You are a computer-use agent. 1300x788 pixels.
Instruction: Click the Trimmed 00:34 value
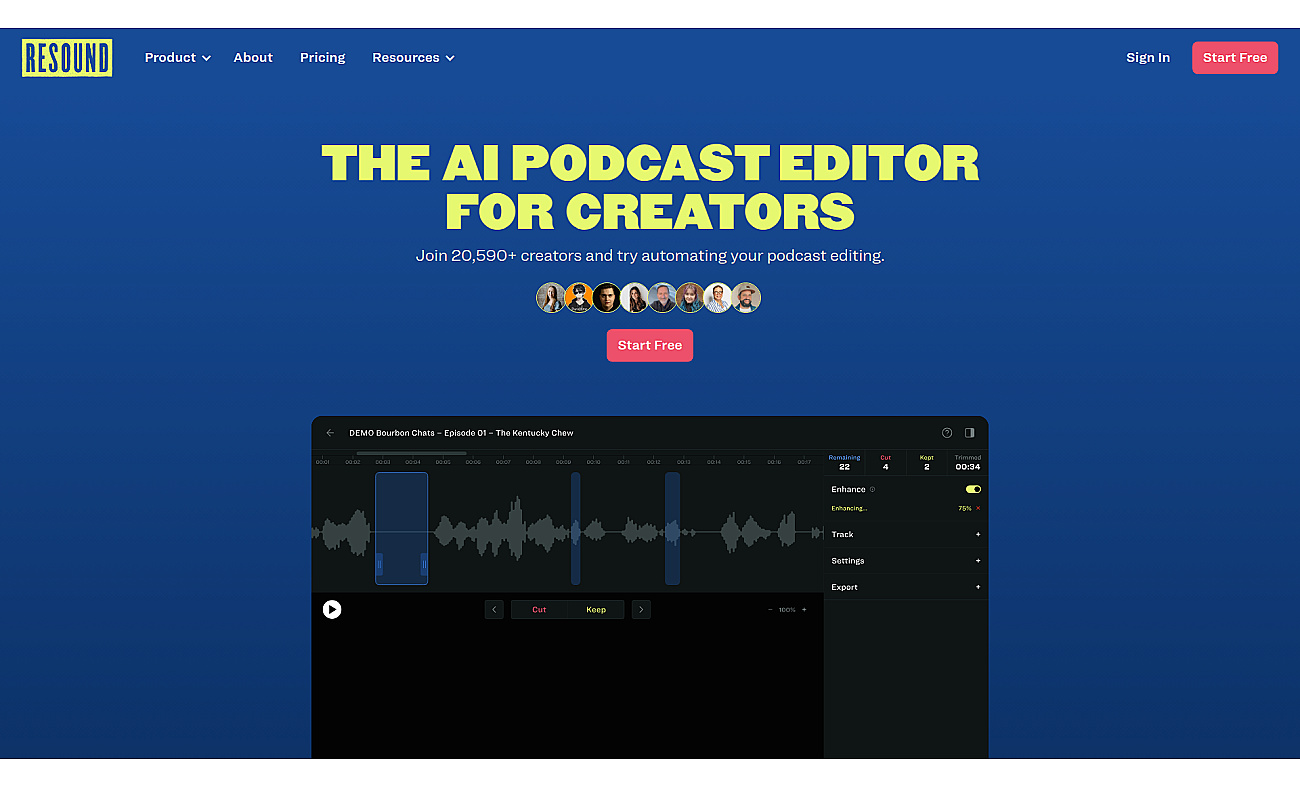[968, 467]
